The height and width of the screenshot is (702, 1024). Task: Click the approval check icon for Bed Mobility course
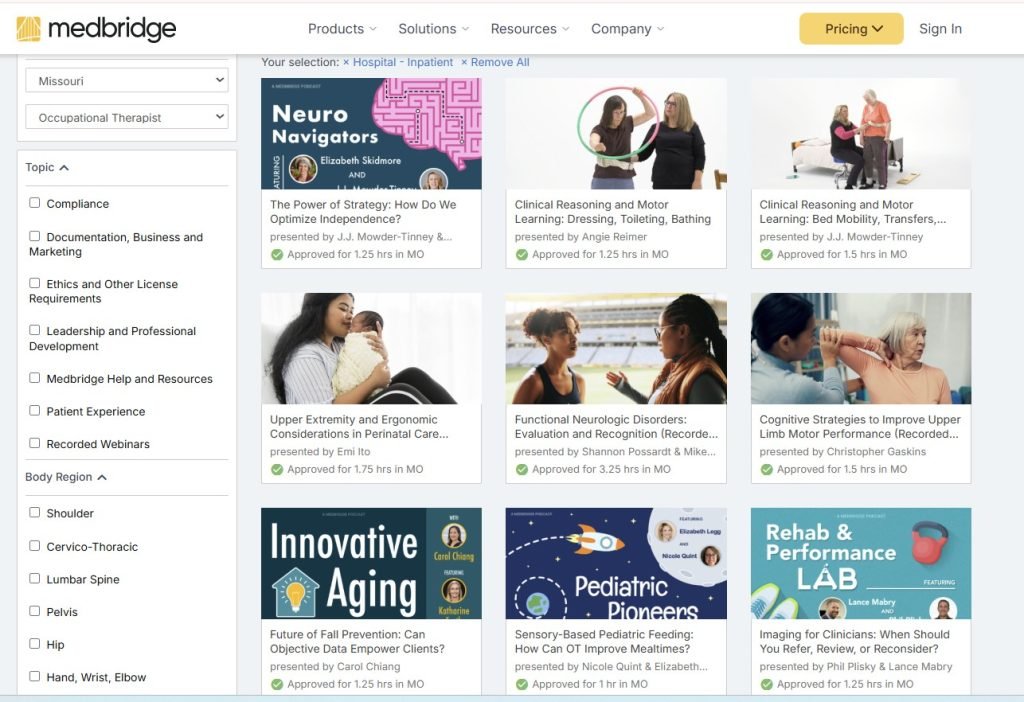[767, 255]
